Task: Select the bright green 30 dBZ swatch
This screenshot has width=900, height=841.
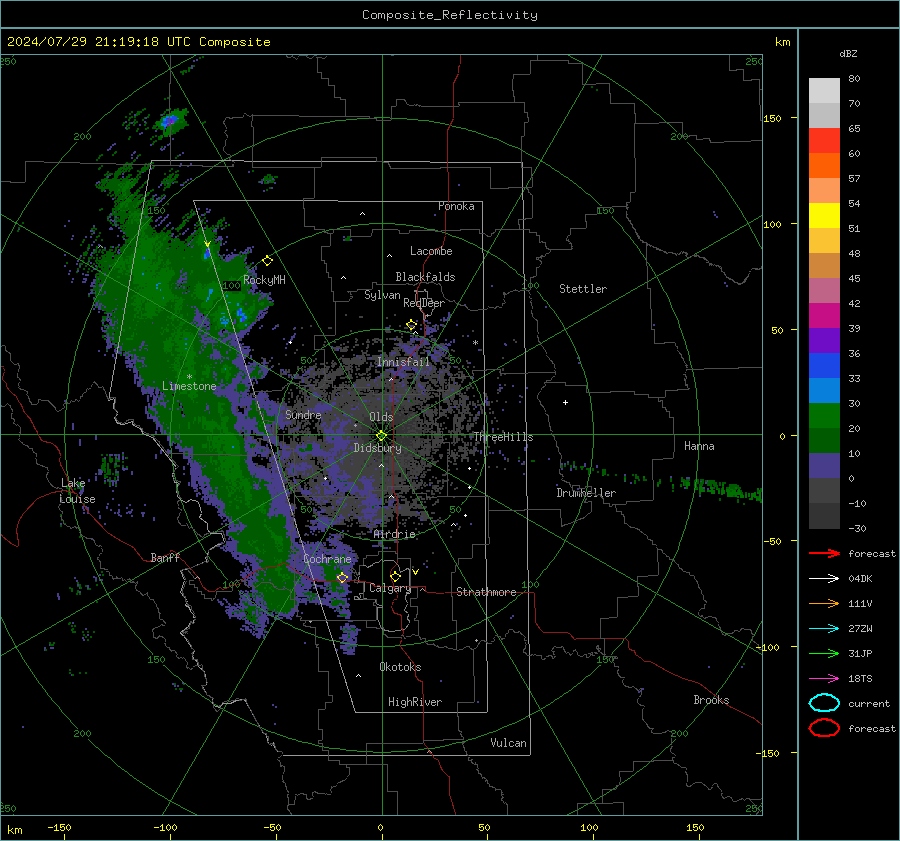Action: pos(824,415)
